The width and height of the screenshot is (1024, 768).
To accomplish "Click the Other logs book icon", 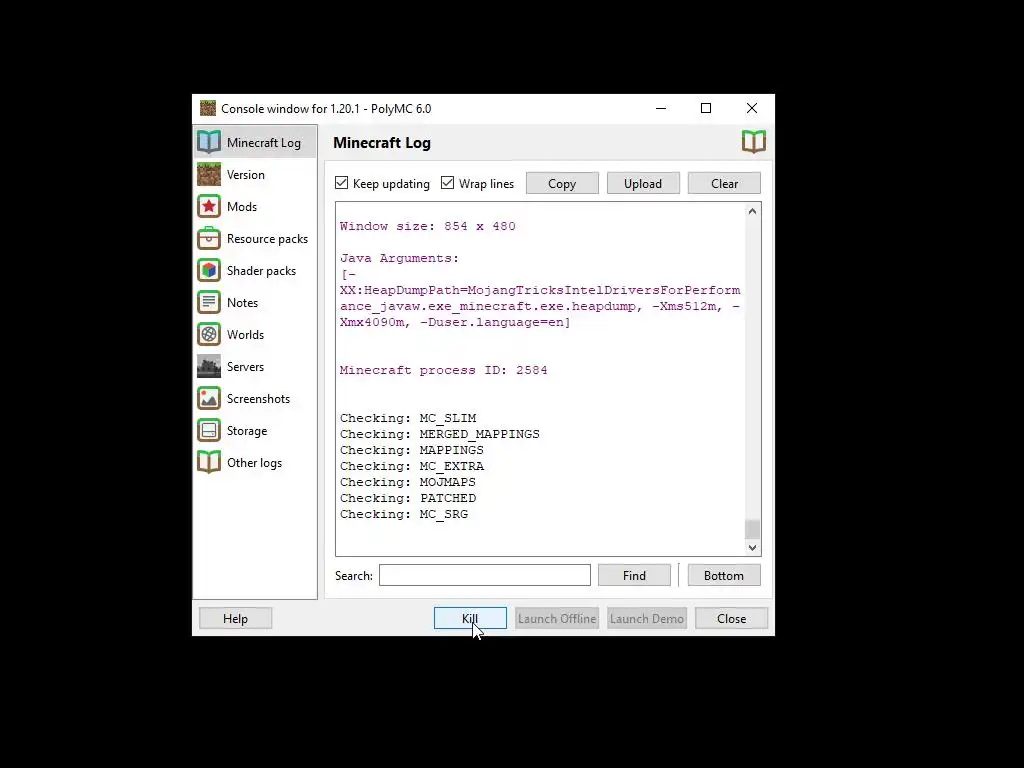I will pos(209,462).
